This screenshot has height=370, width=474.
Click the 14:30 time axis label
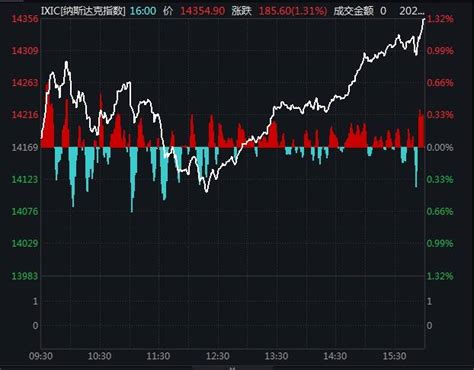pyautogui.click(x=335, y=356)
